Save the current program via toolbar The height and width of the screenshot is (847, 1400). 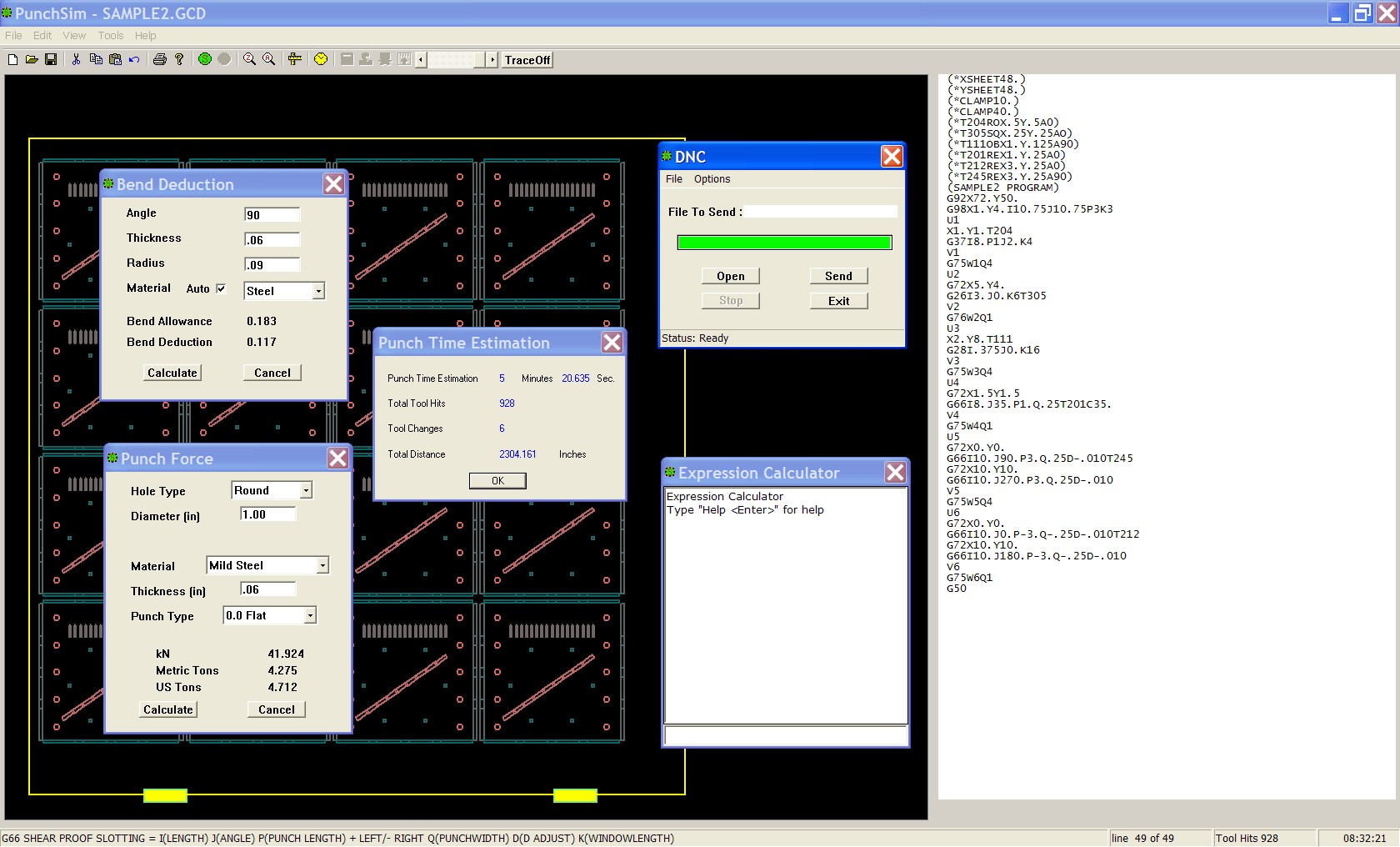pos(51,59)
